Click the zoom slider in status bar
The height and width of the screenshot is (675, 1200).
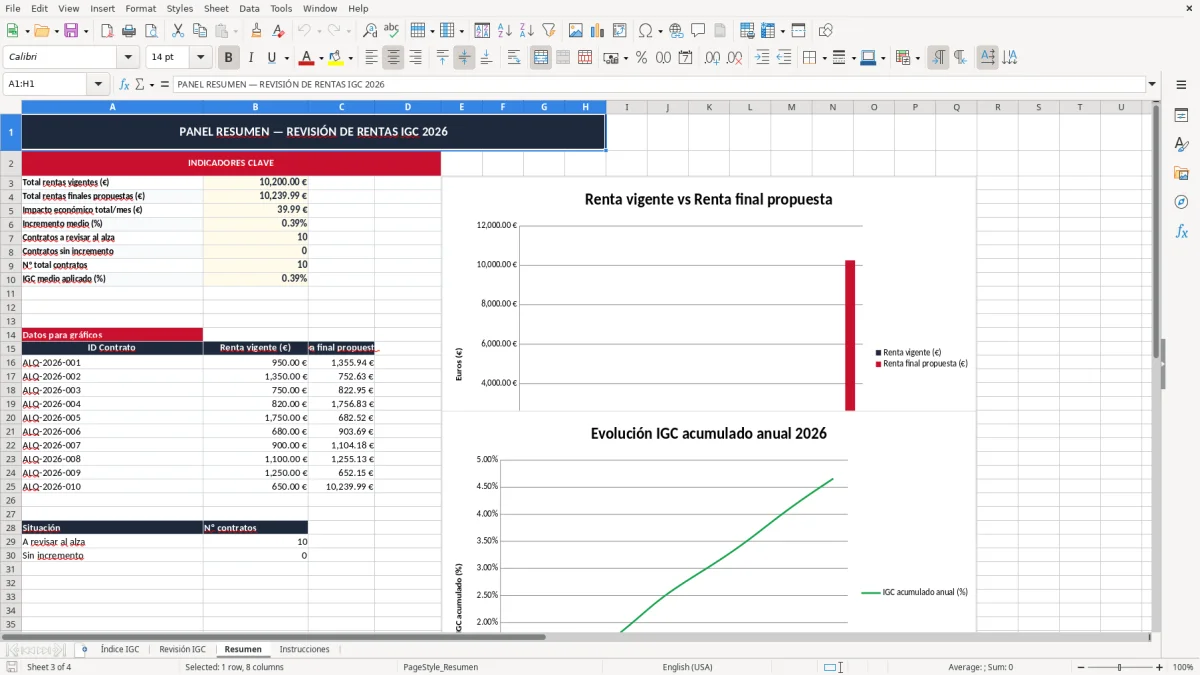point(1119,667)
